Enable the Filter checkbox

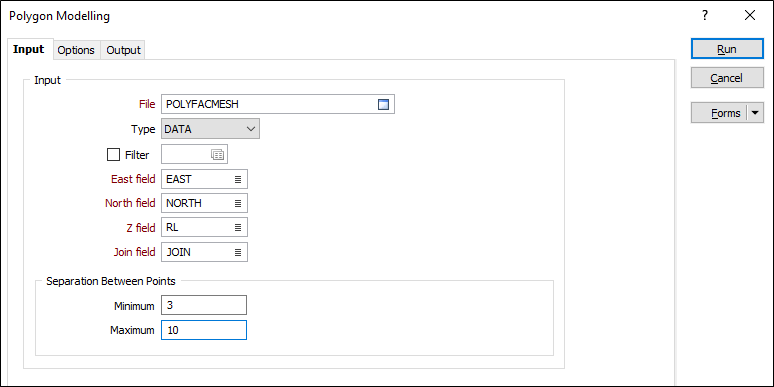pos(114,155)
